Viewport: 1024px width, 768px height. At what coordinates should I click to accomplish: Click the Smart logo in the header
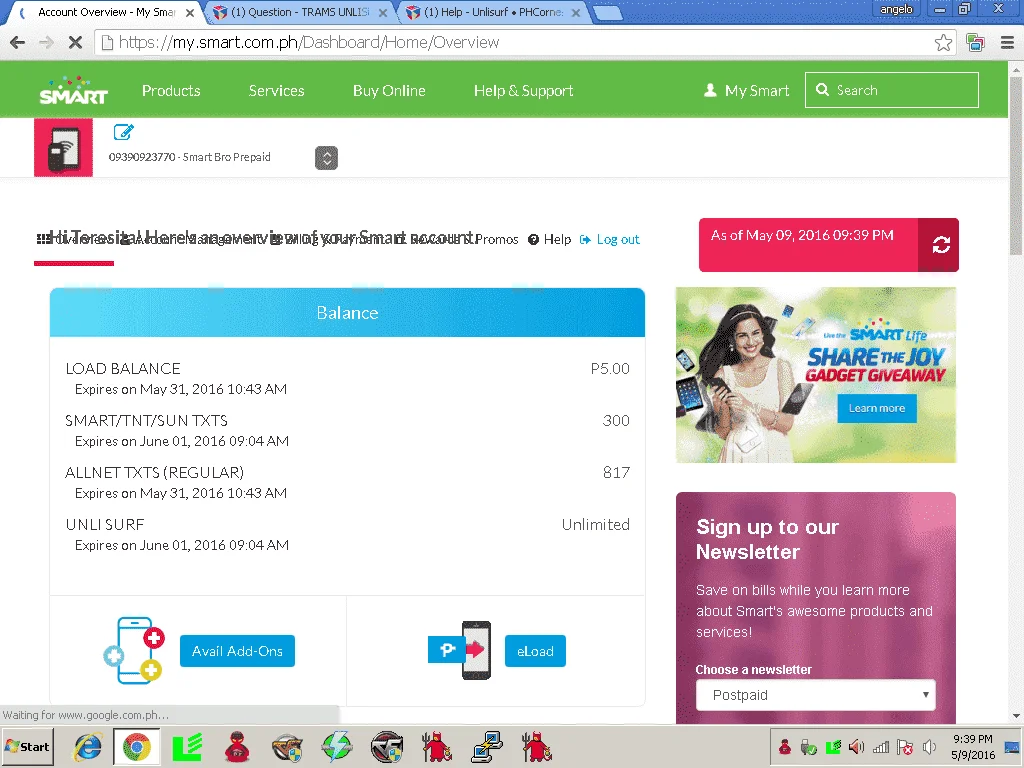[x=73, y=90]
